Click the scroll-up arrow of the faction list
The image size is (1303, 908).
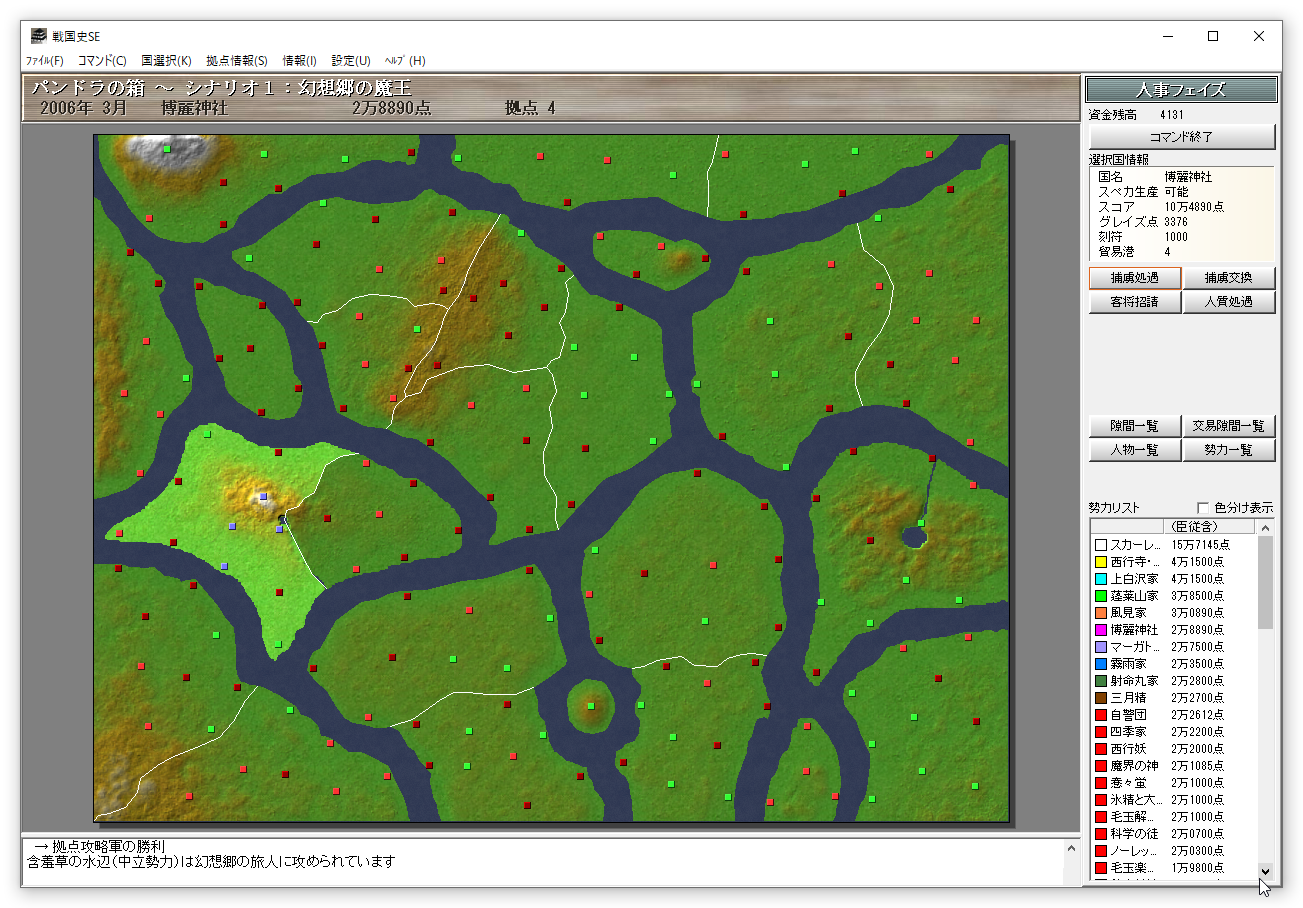(x=1265, y=527)
